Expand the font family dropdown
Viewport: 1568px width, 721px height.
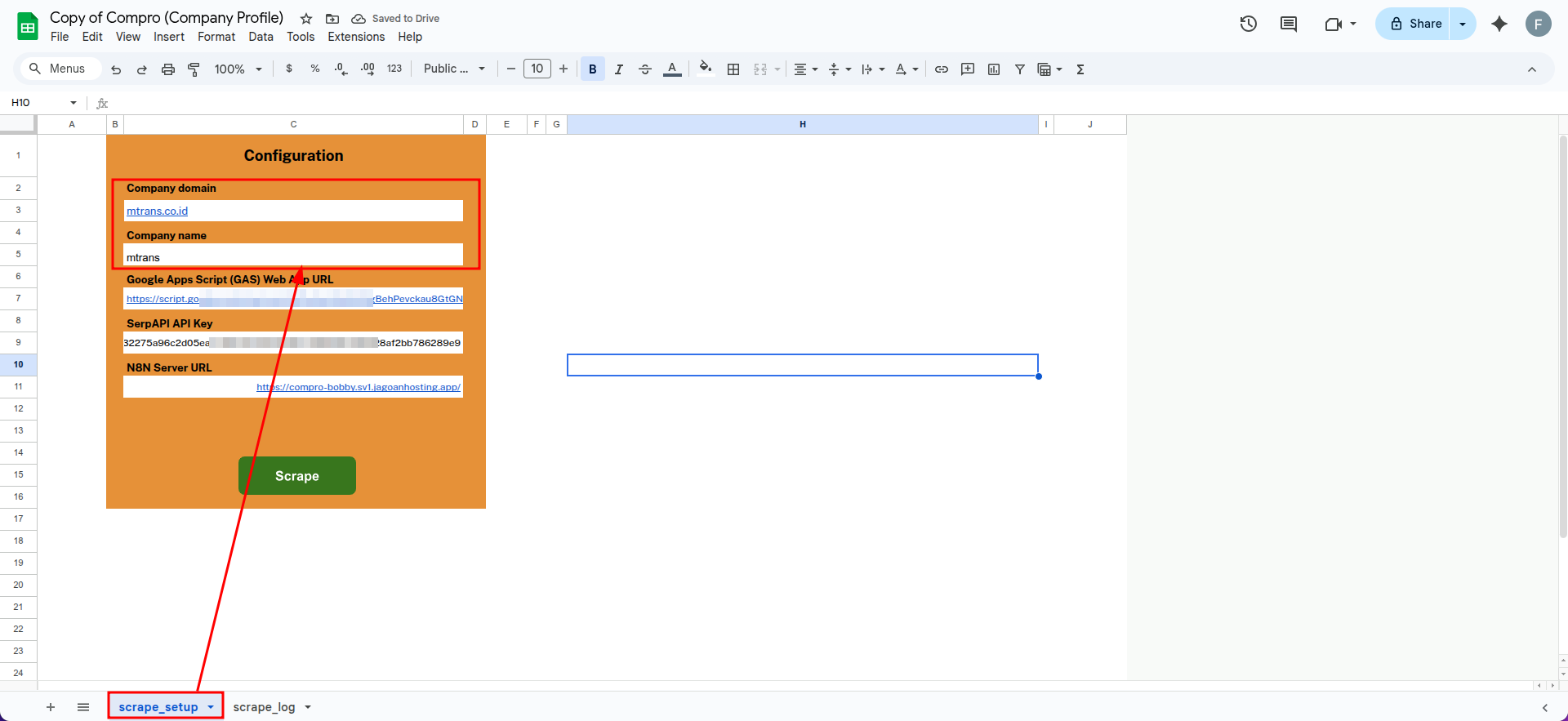click(454, 69)
